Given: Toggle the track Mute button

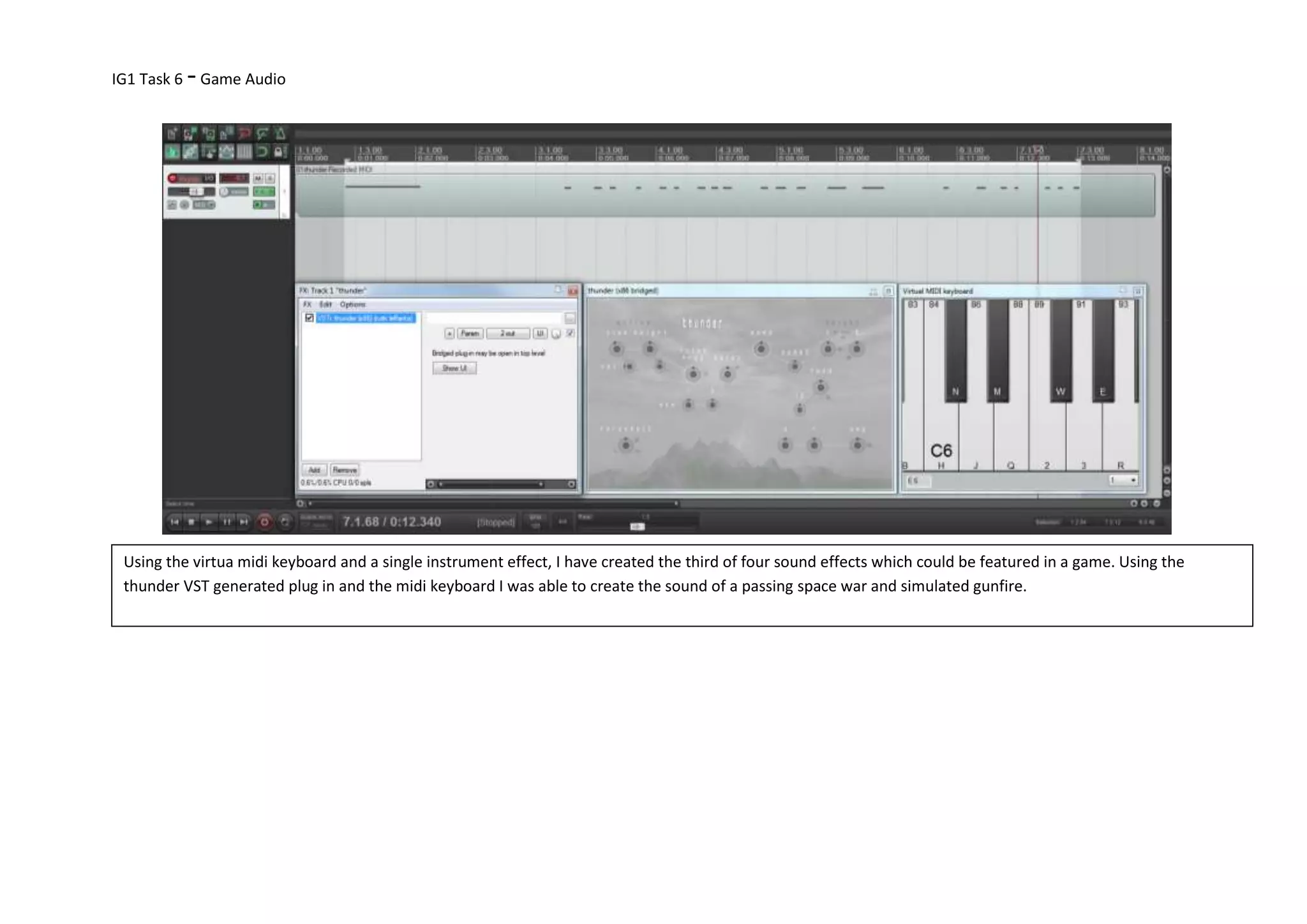Looking at the screenshot, I should click(x=258, y=178).
